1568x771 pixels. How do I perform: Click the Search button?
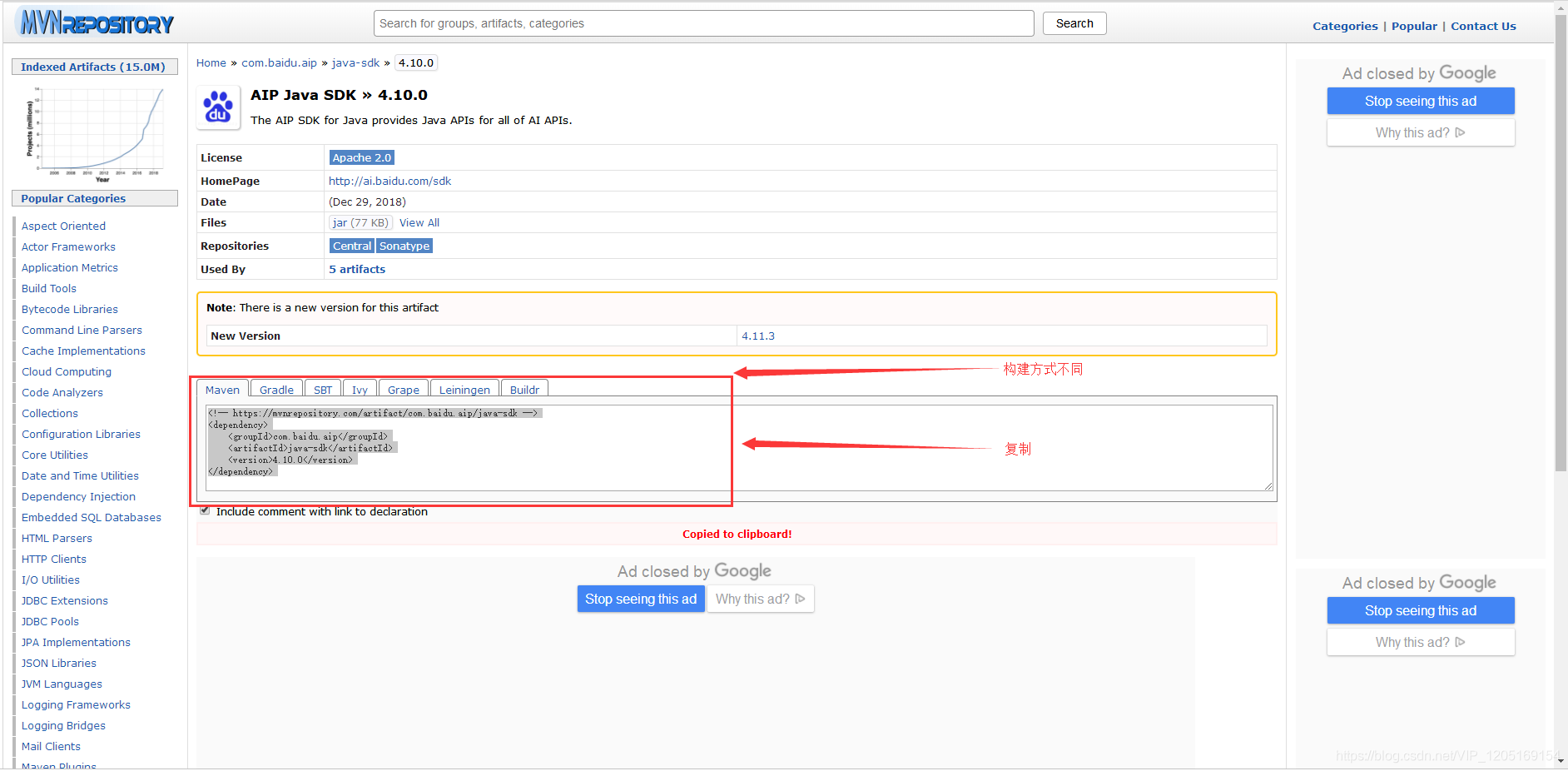(x=1074, y=23)
